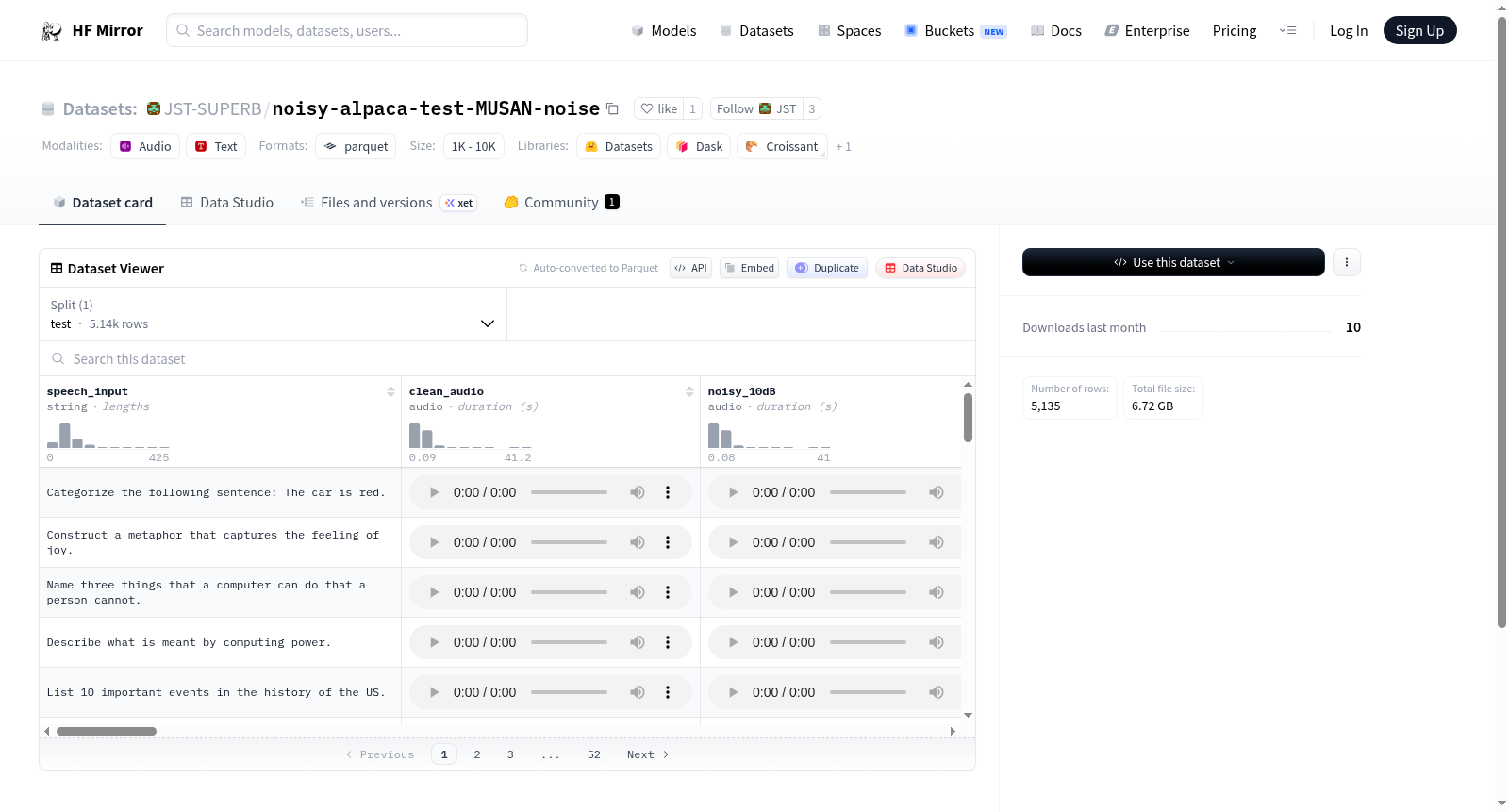Mute clean audio in 'Categorize the following sentence' row

click(x=638, y=492)
